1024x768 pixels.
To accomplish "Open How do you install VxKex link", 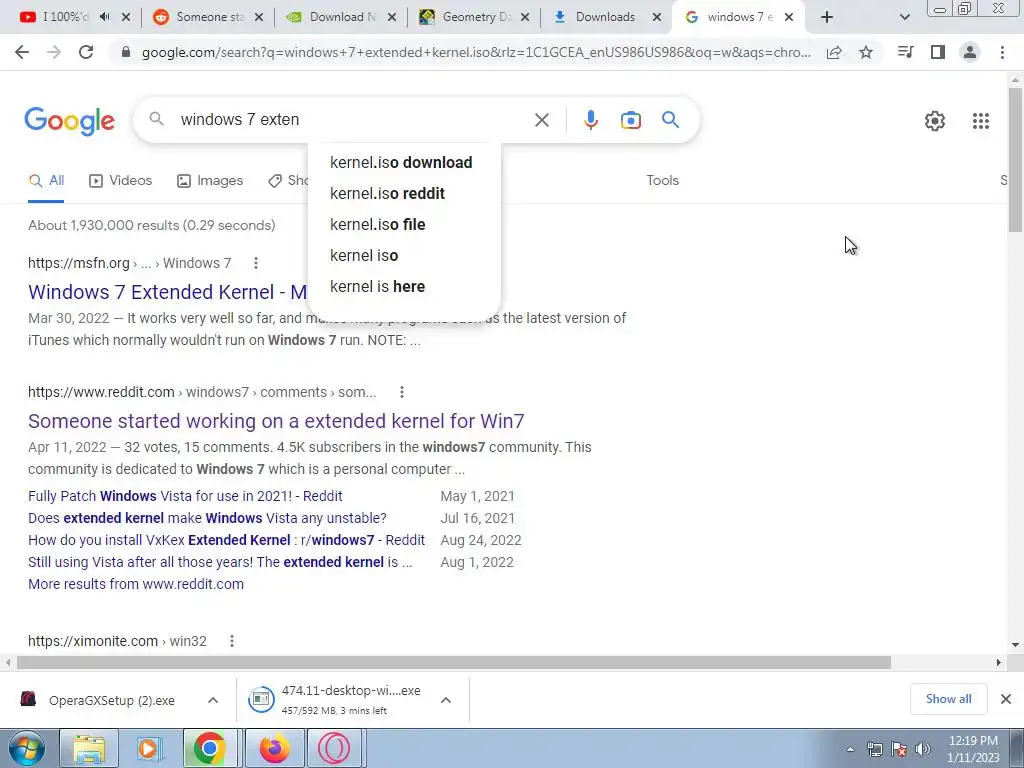I will point(226,541).
